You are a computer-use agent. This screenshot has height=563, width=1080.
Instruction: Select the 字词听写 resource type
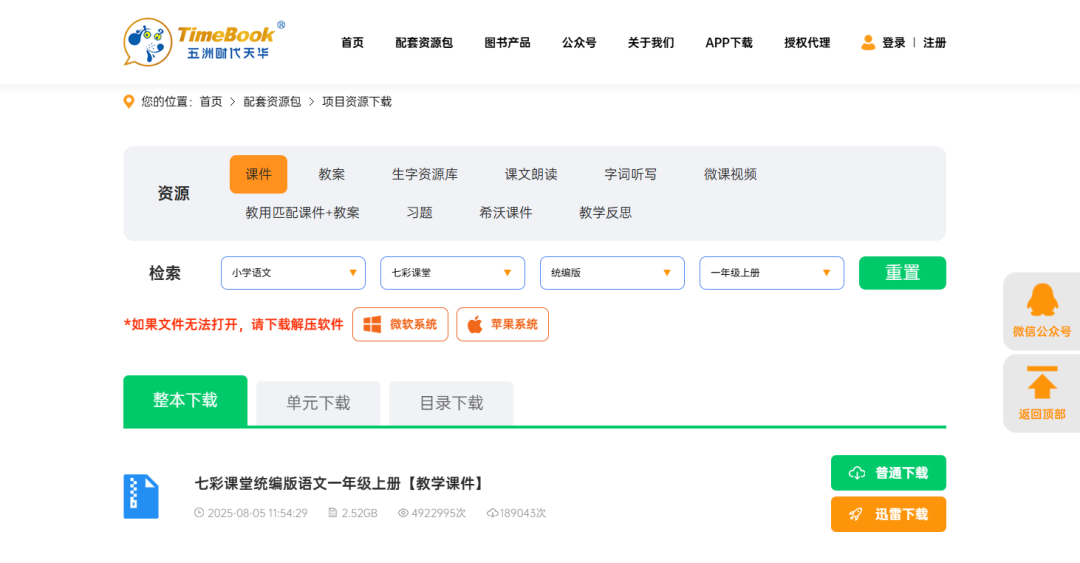(x=630, y=174)
